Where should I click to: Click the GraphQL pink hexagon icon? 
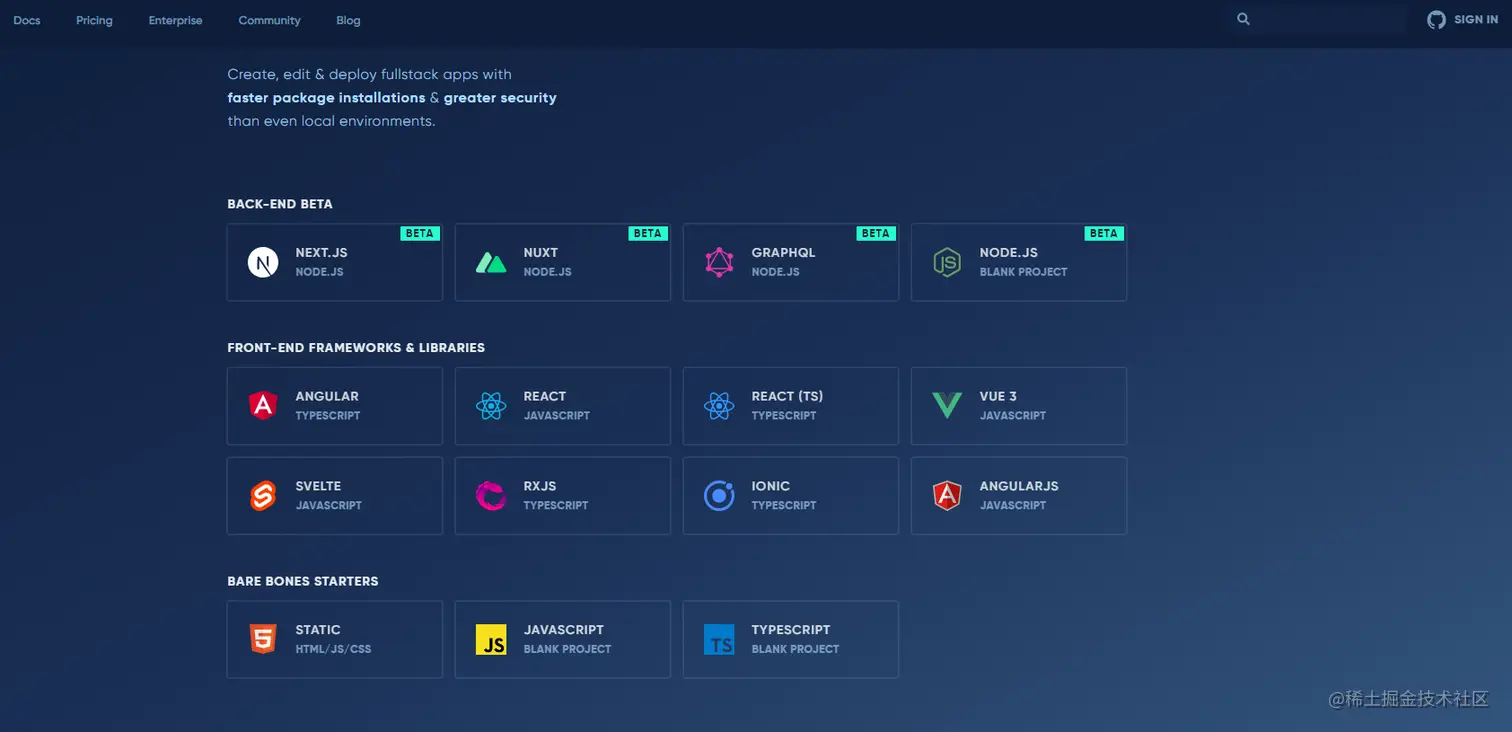[x=719, y=262]
